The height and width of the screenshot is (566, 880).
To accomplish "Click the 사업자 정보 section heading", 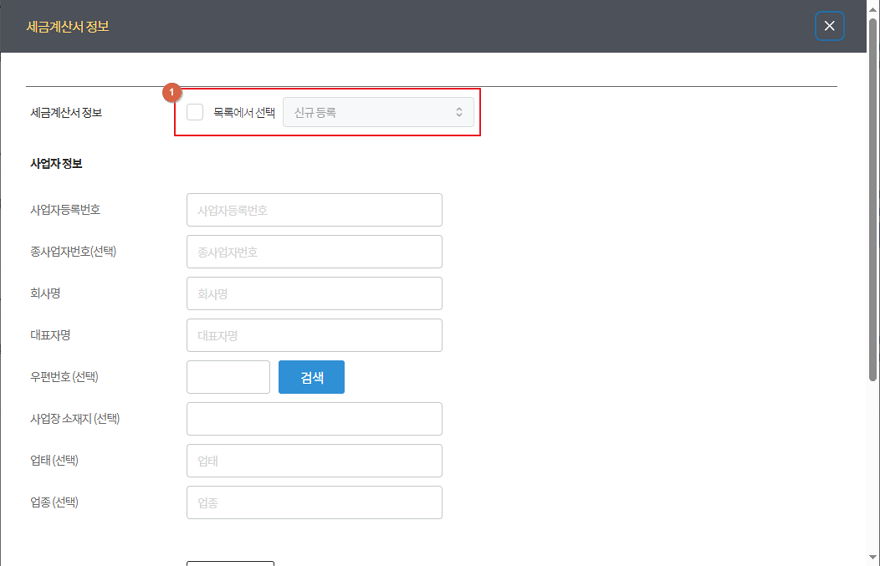I will click(56, 164).
